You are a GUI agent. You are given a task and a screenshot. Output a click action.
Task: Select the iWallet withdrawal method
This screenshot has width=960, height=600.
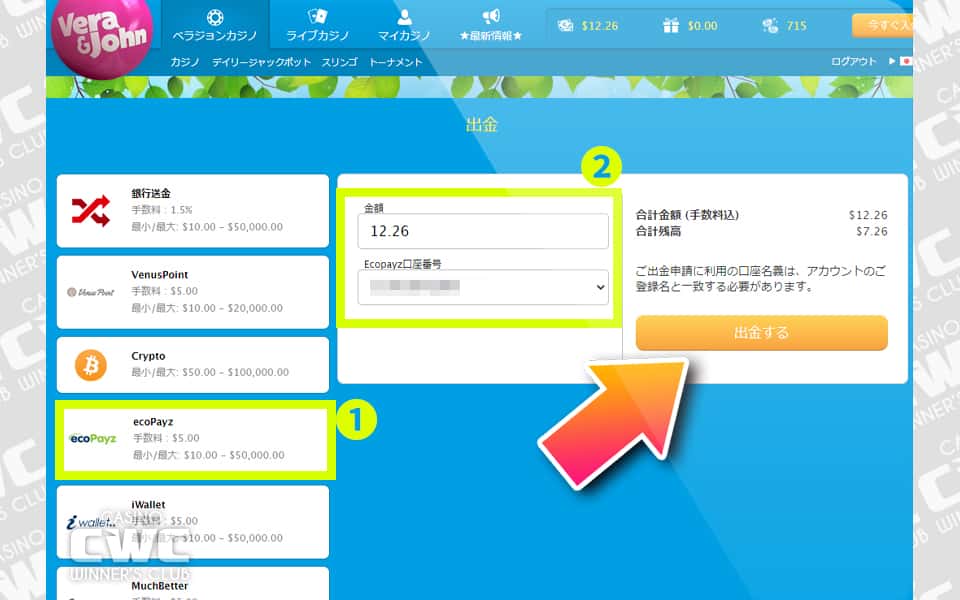point(193,522)
